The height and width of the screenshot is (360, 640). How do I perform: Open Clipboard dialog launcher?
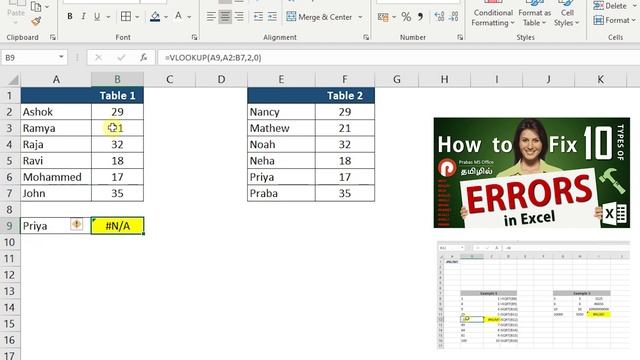pos(53,37)
